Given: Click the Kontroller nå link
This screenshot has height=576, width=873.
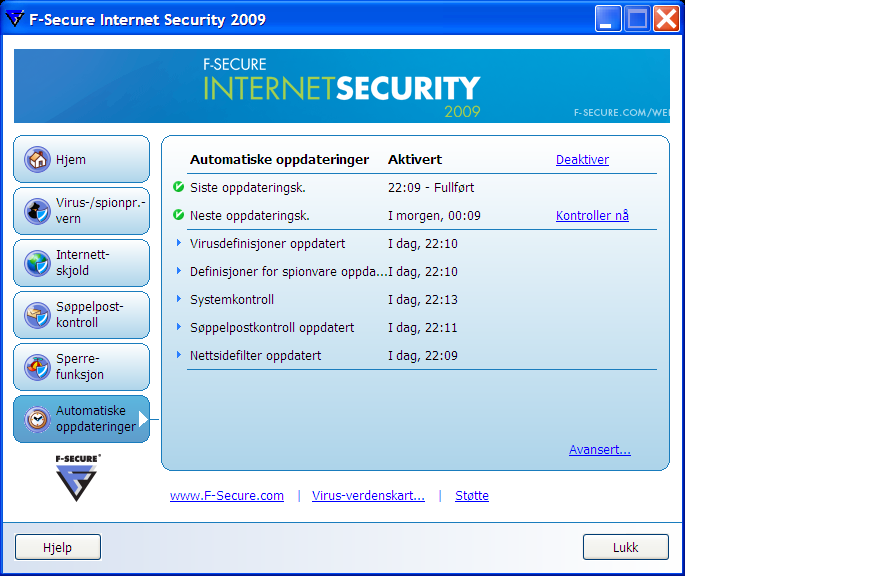Looking at the screenshot, I should click(x=592, y=215).
